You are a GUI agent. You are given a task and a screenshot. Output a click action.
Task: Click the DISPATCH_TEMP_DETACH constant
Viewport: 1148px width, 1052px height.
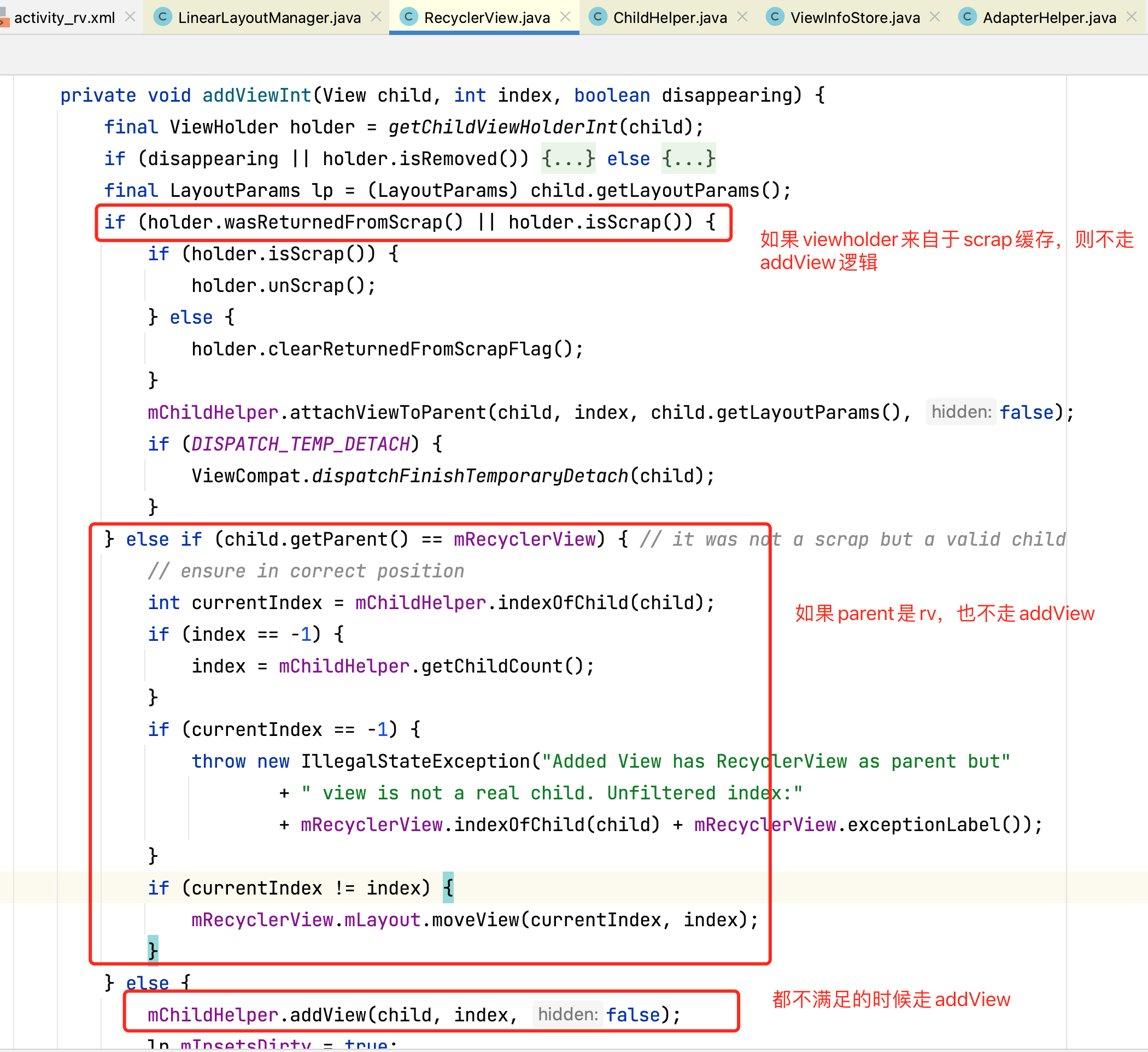301,443
